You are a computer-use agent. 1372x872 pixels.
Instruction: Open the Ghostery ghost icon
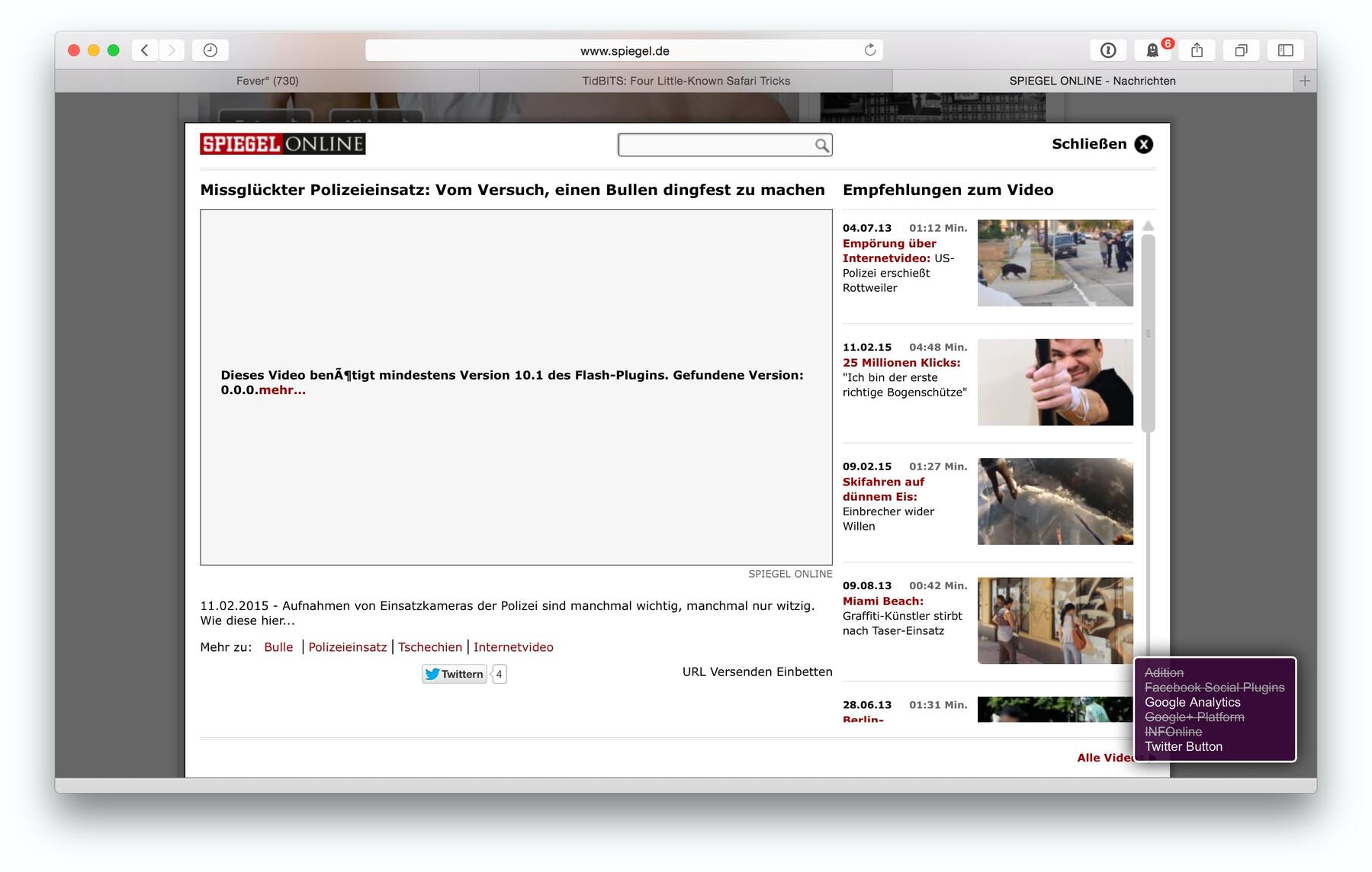pyautogui.click(x=1152, y=50)
